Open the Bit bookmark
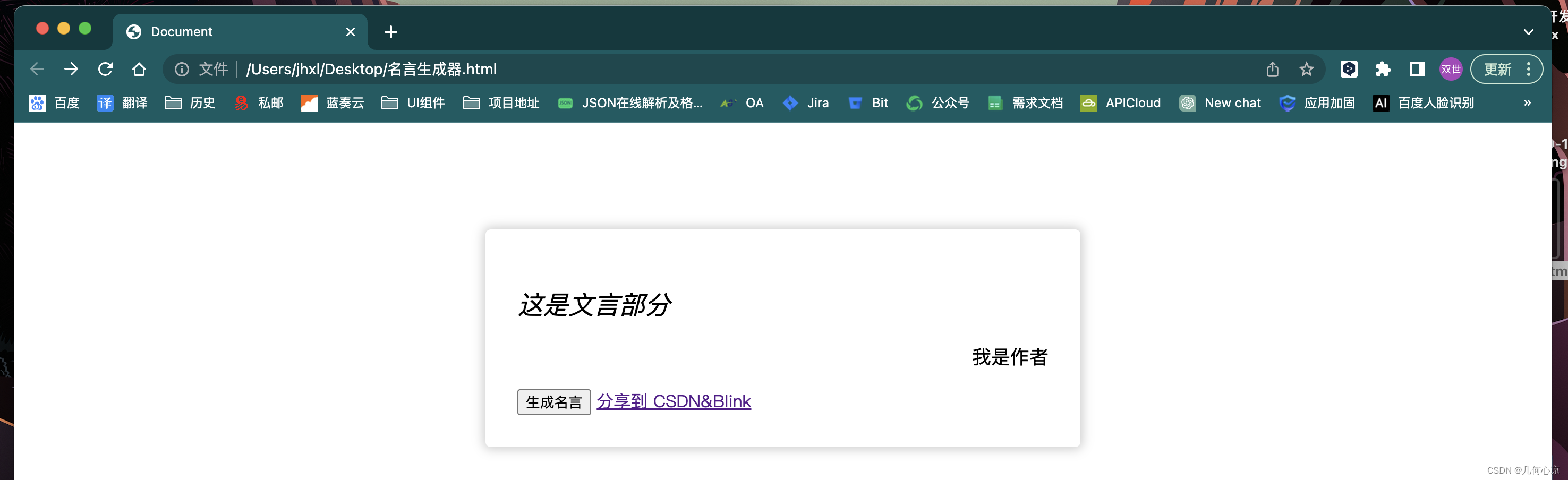This screenshot has width=1568, height=480. pyautogui.click(x=867, y=103)
